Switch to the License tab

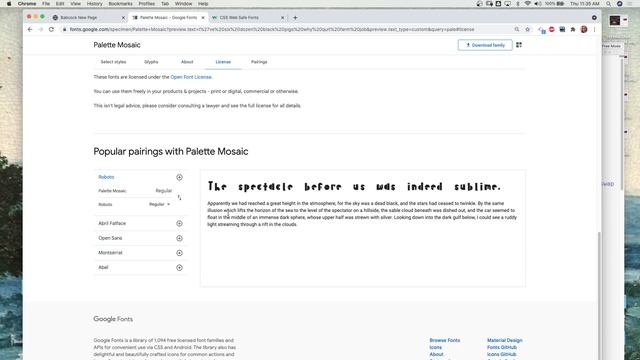pyautogui.click(x=223, y=62)
